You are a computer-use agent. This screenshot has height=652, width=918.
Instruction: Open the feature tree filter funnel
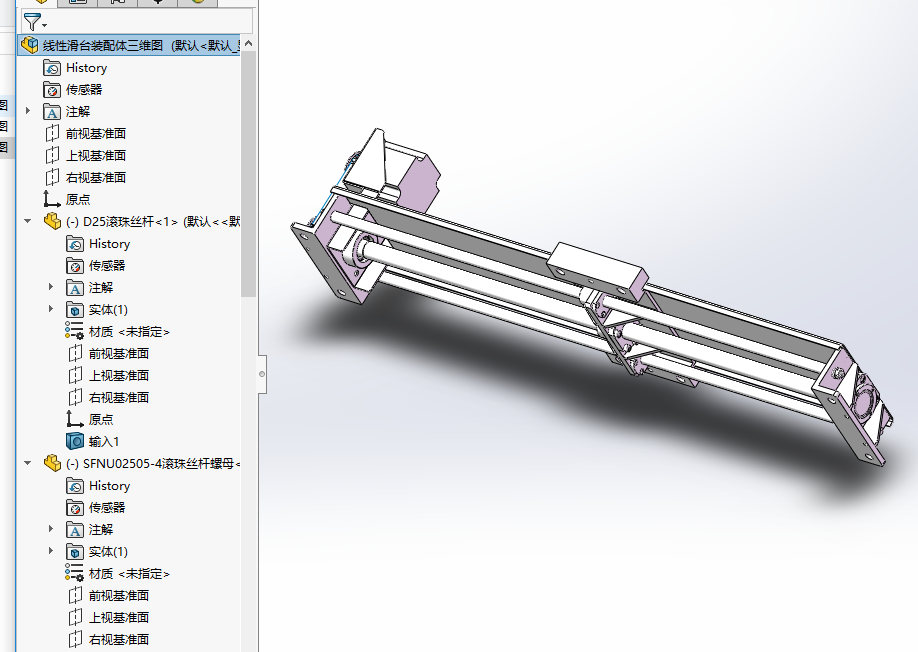click(x=35, y=22)
